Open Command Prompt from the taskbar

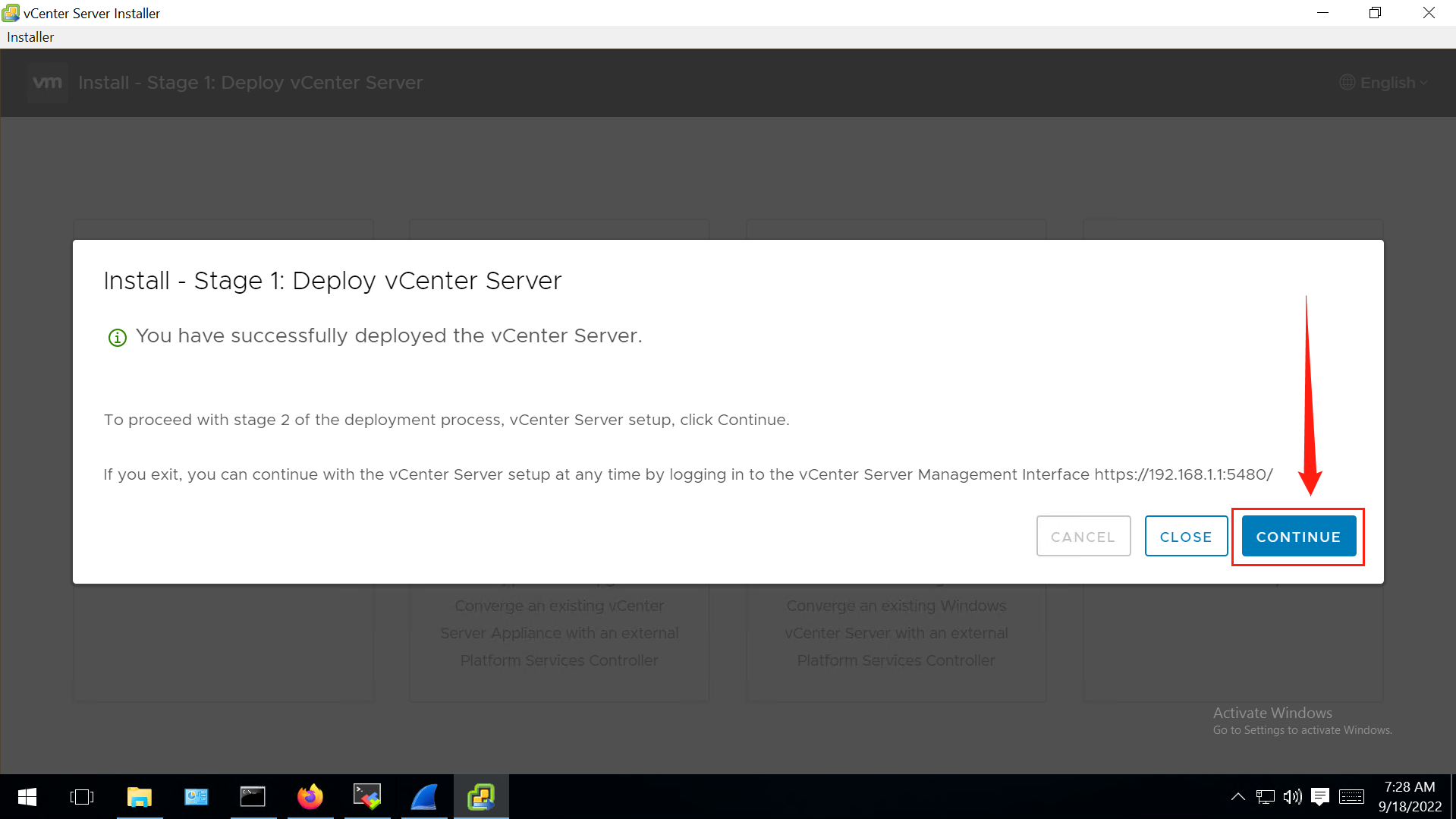point(253,797)
